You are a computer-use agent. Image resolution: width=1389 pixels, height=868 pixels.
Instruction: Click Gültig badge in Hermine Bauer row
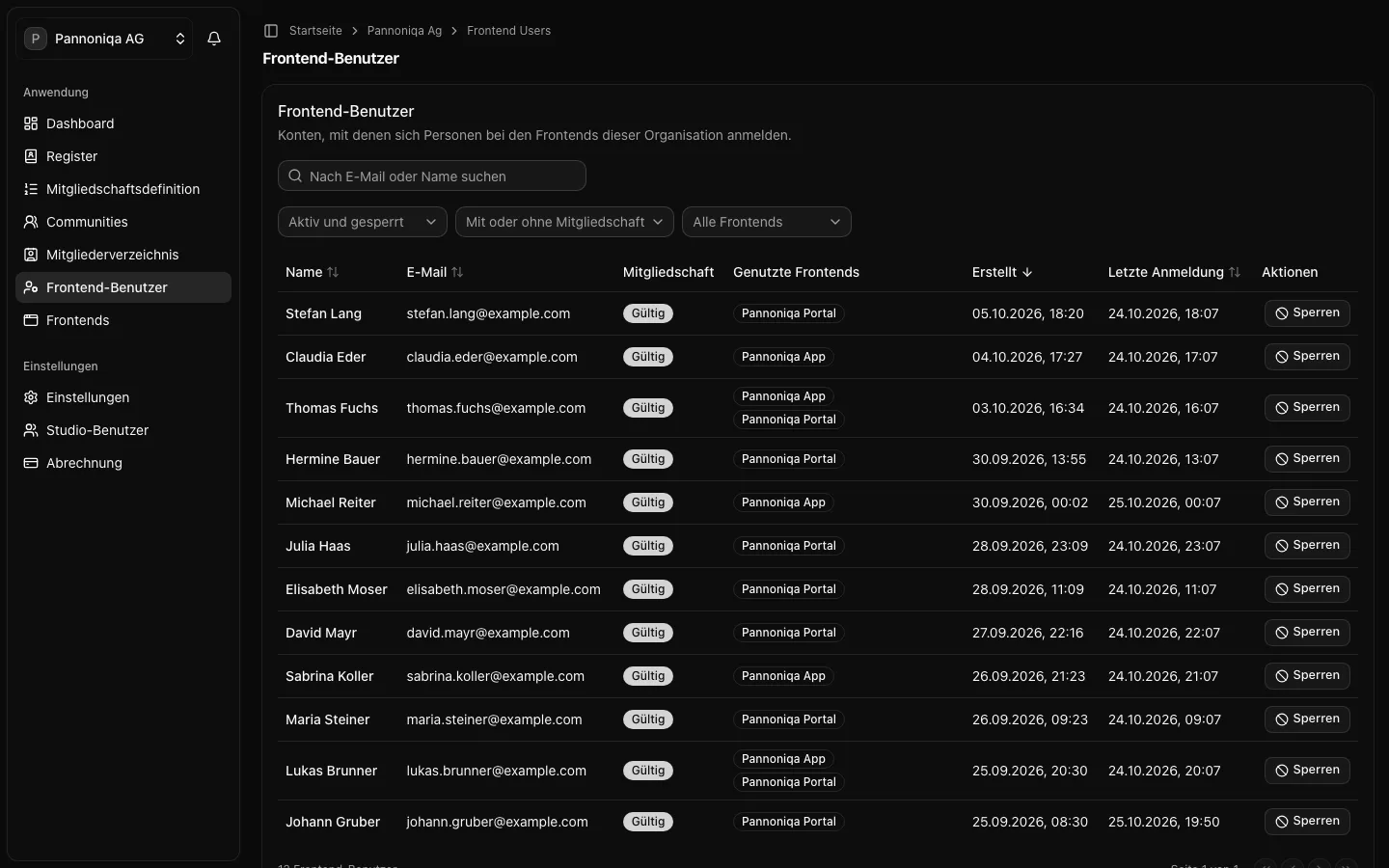648,459
